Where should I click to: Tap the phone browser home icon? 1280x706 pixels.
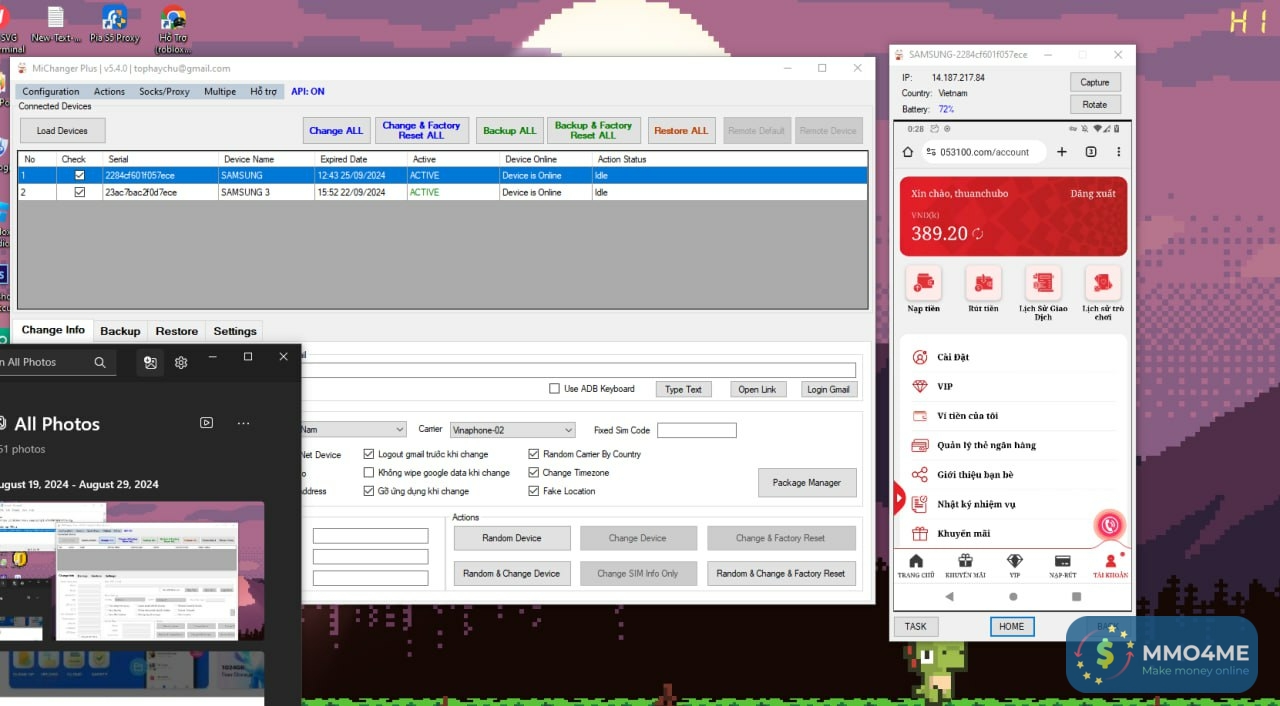(x=908, y=152)
